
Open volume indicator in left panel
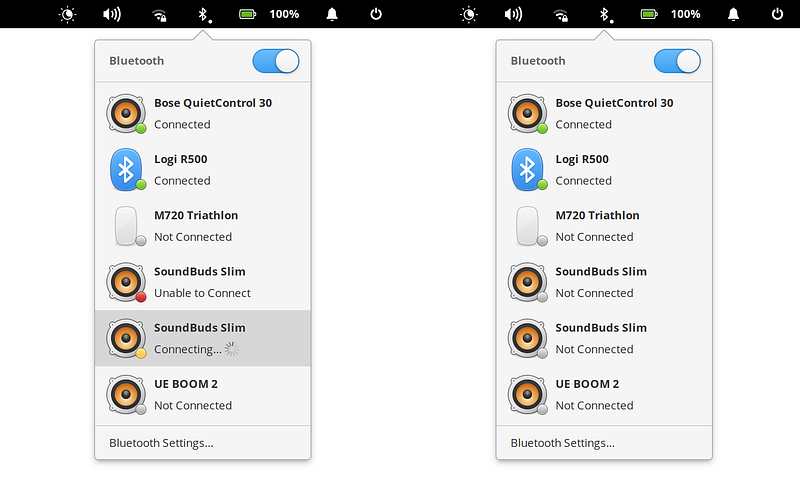point(112,14)
